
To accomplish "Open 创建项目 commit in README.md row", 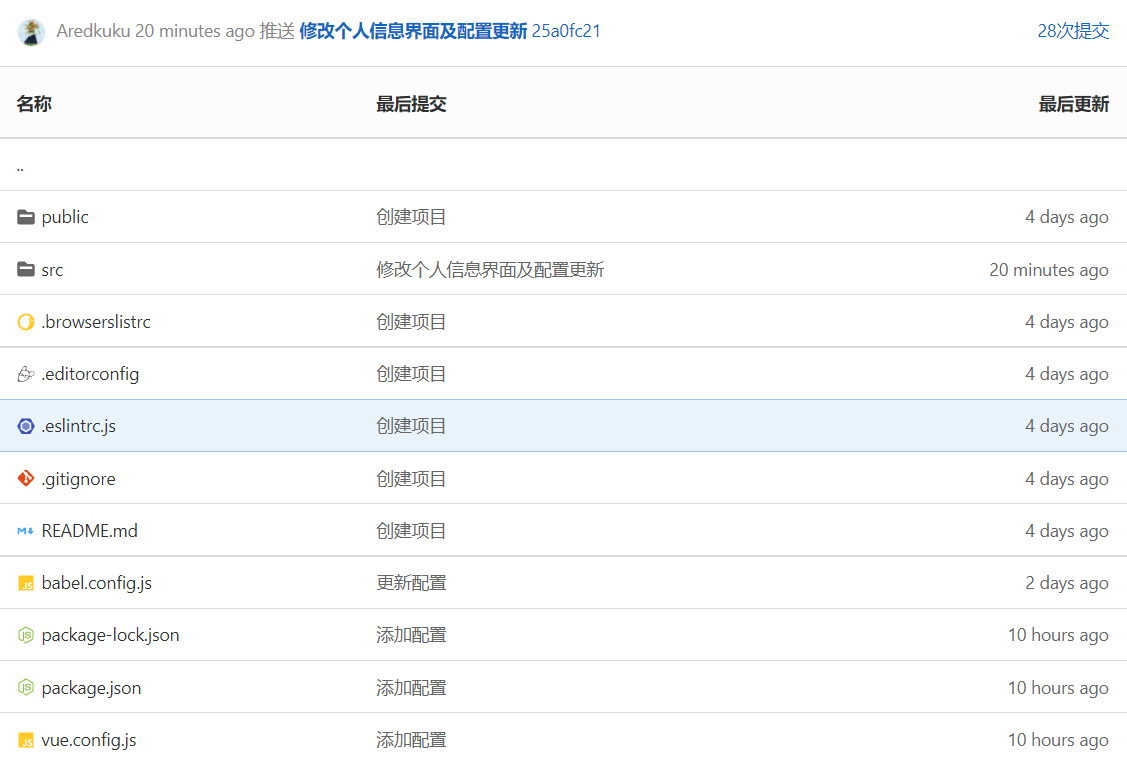I will point(411,531).
